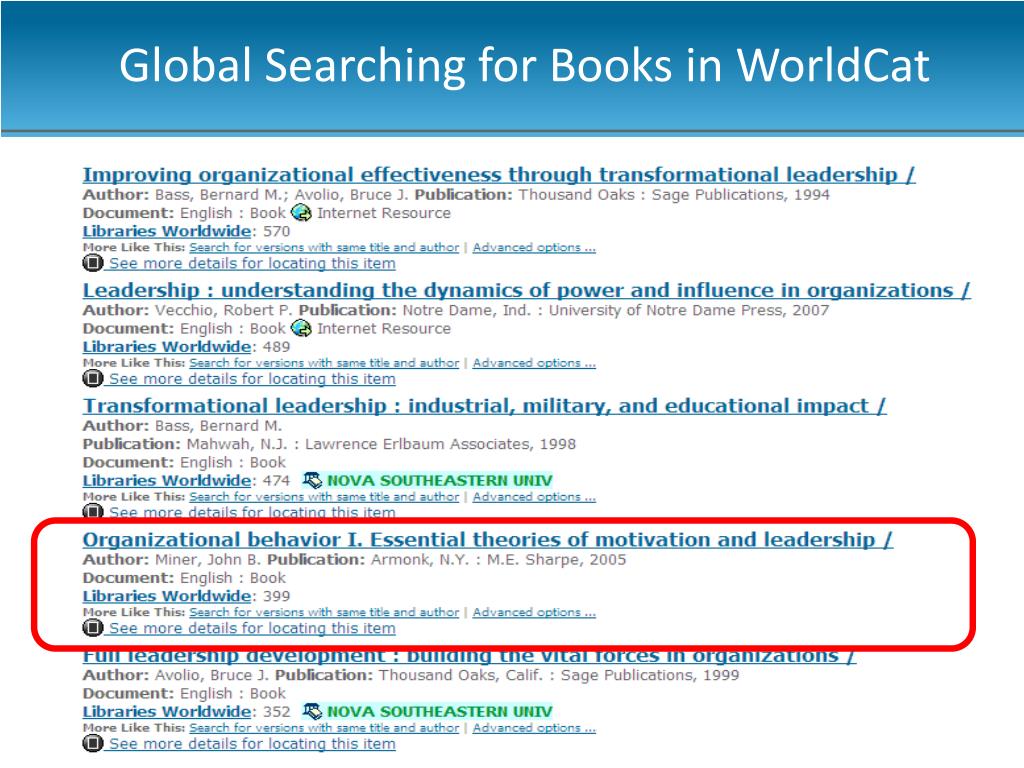1024x768 pixels.
Task: Search same title and author for Bass 1998 book
Action: click(325, 498)
